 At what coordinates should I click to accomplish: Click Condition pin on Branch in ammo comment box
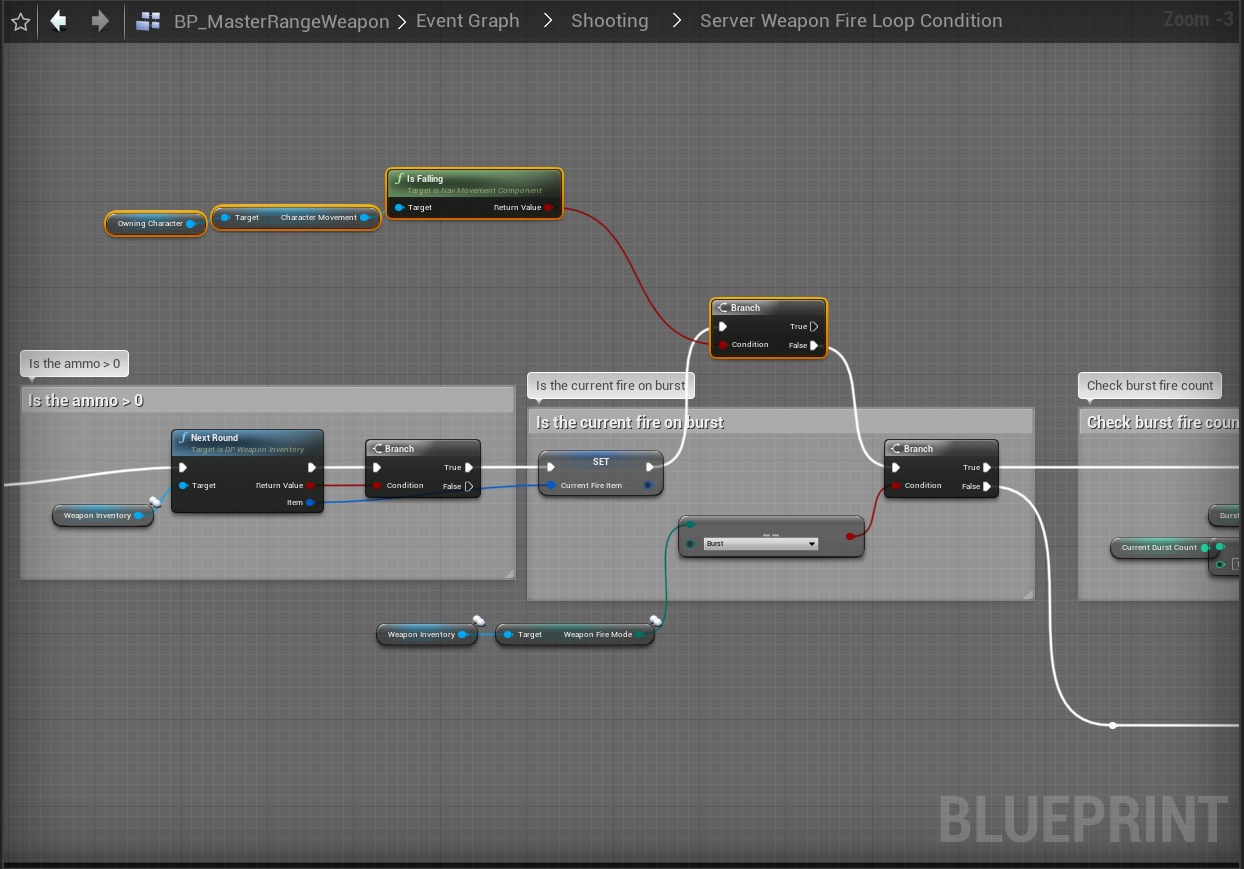377,486
